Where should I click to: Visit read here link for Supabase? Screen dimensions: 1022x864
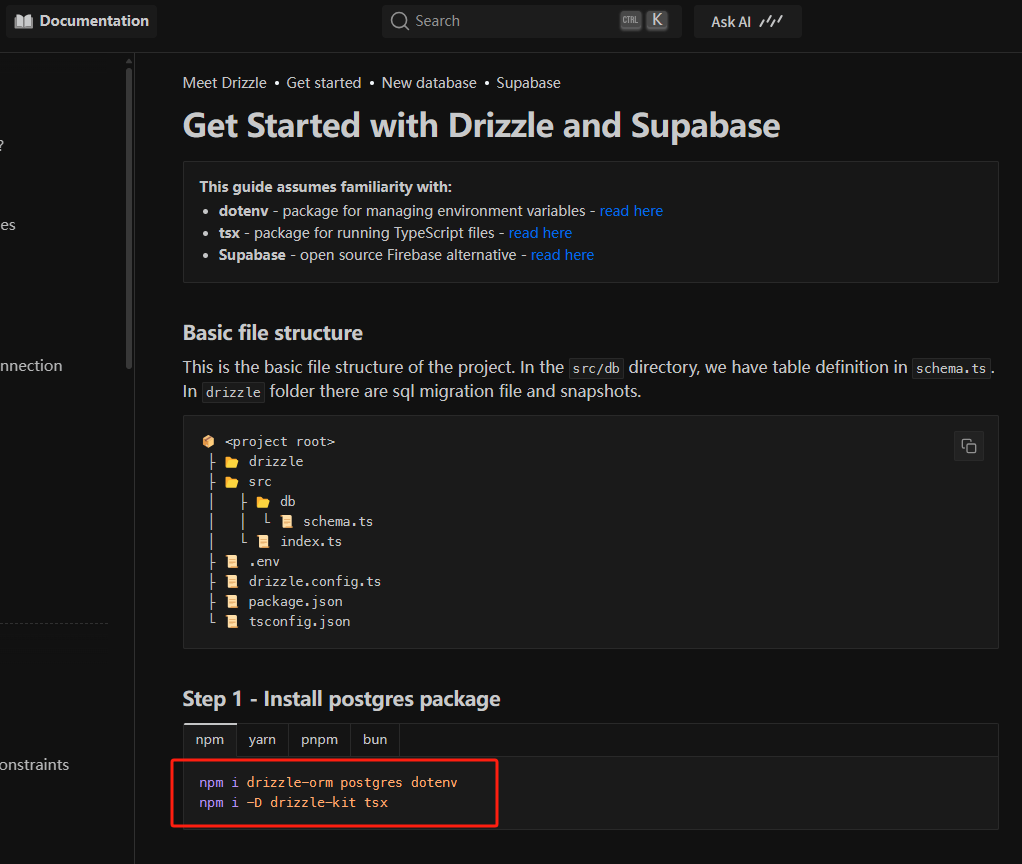562,255
